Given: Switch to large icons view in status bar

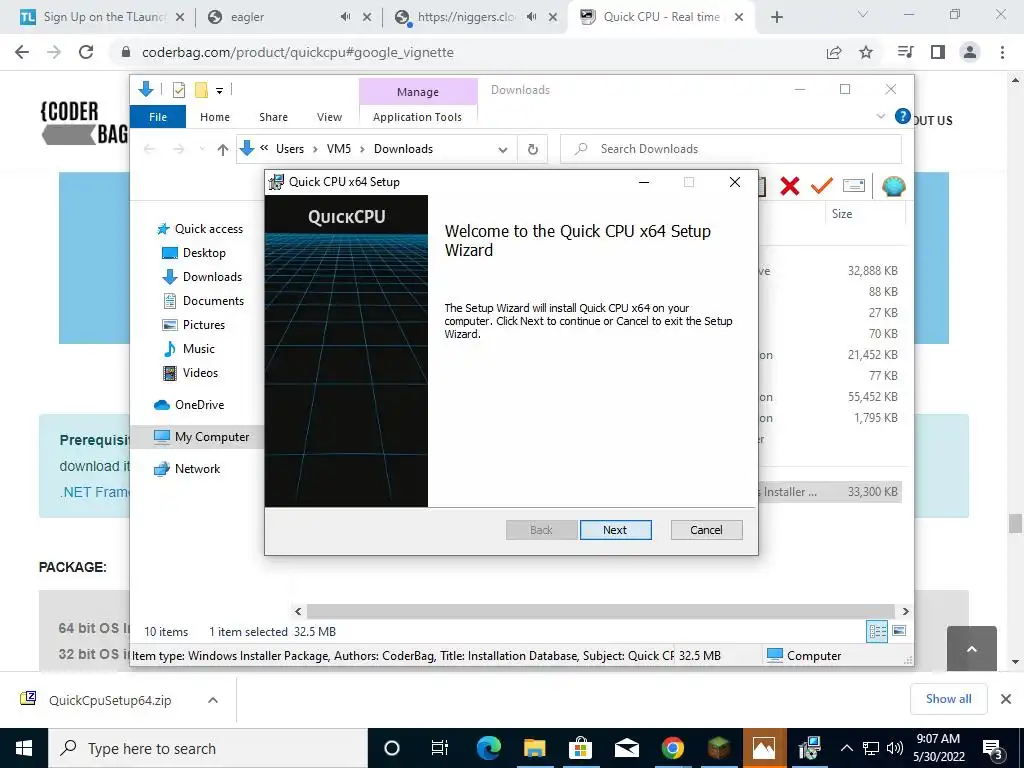Looking at the screenshot, I should 899,631.
